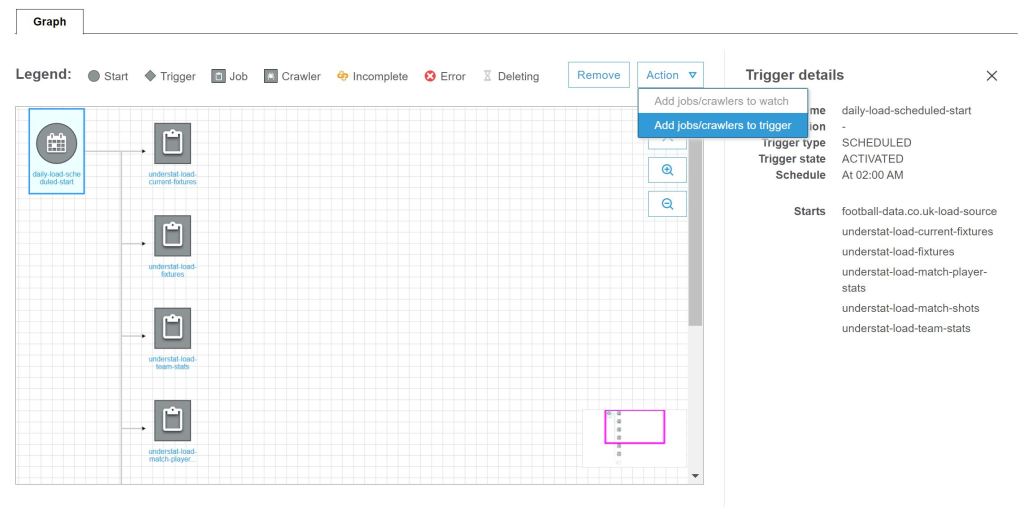
Task: Click the scrollbar down arrow in graph
Action: click(x=695, y=475)
